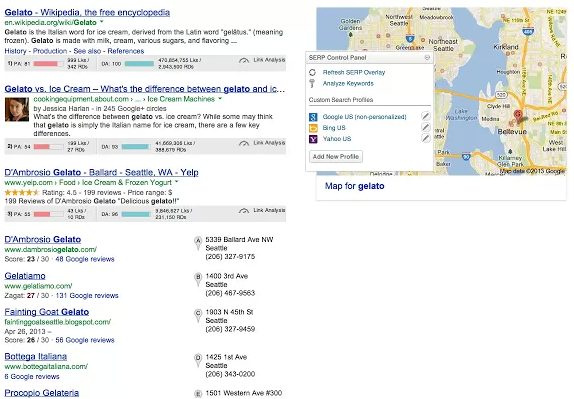This screenshot has height=399, width=574.
Task: Open the Fainting Goat Gelato result link
Action: pyautogui.click(x=46, y=312)
